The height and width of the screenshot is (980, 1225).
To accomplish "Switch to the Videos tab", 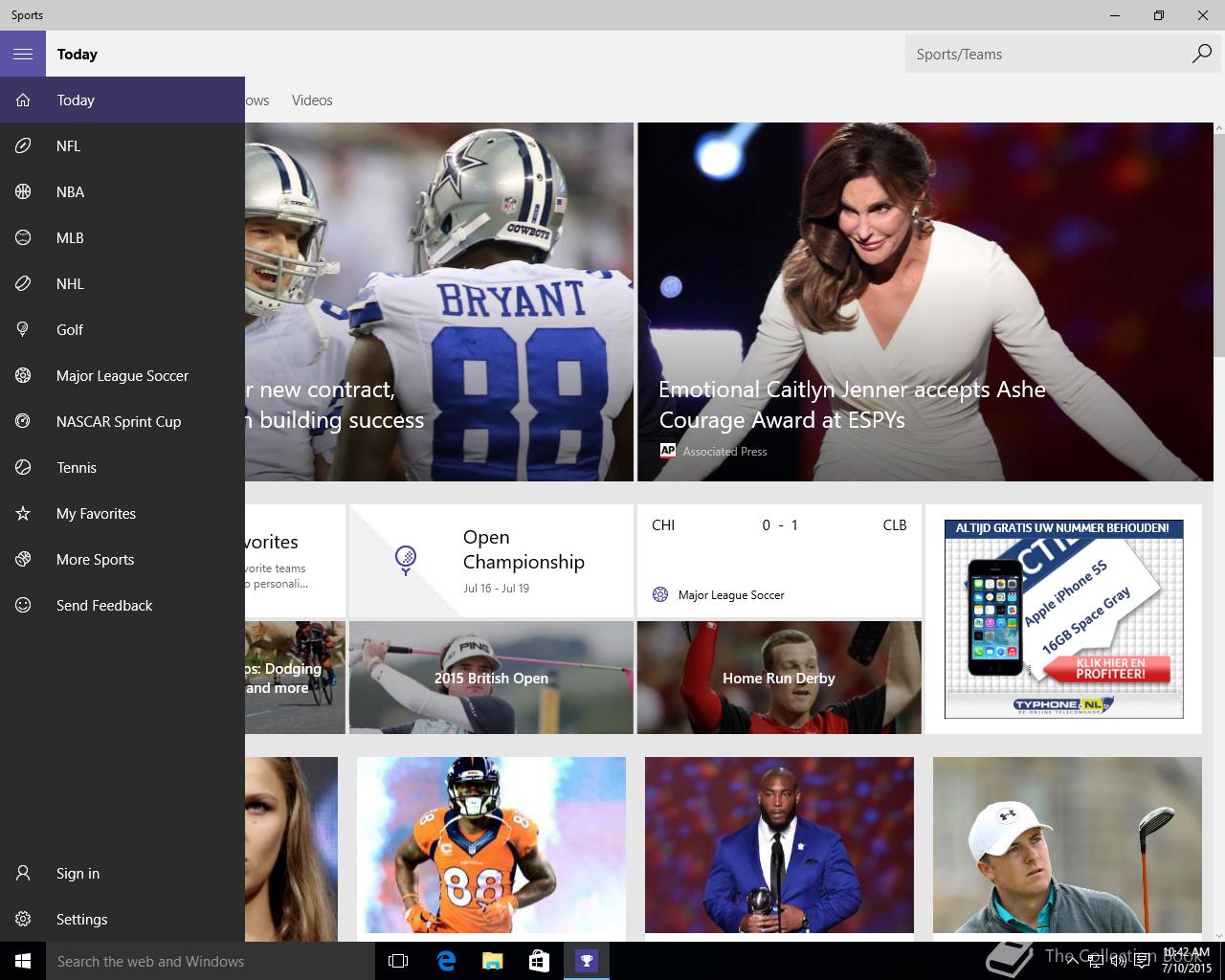I will [312, 100].
